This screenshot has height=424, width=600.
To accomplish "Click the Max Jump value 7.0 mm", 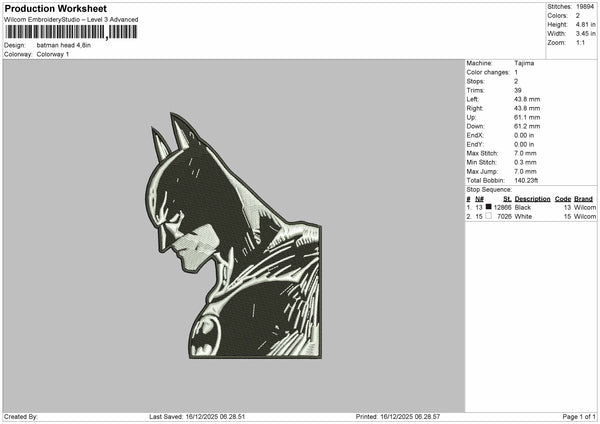I will point(525,171).
